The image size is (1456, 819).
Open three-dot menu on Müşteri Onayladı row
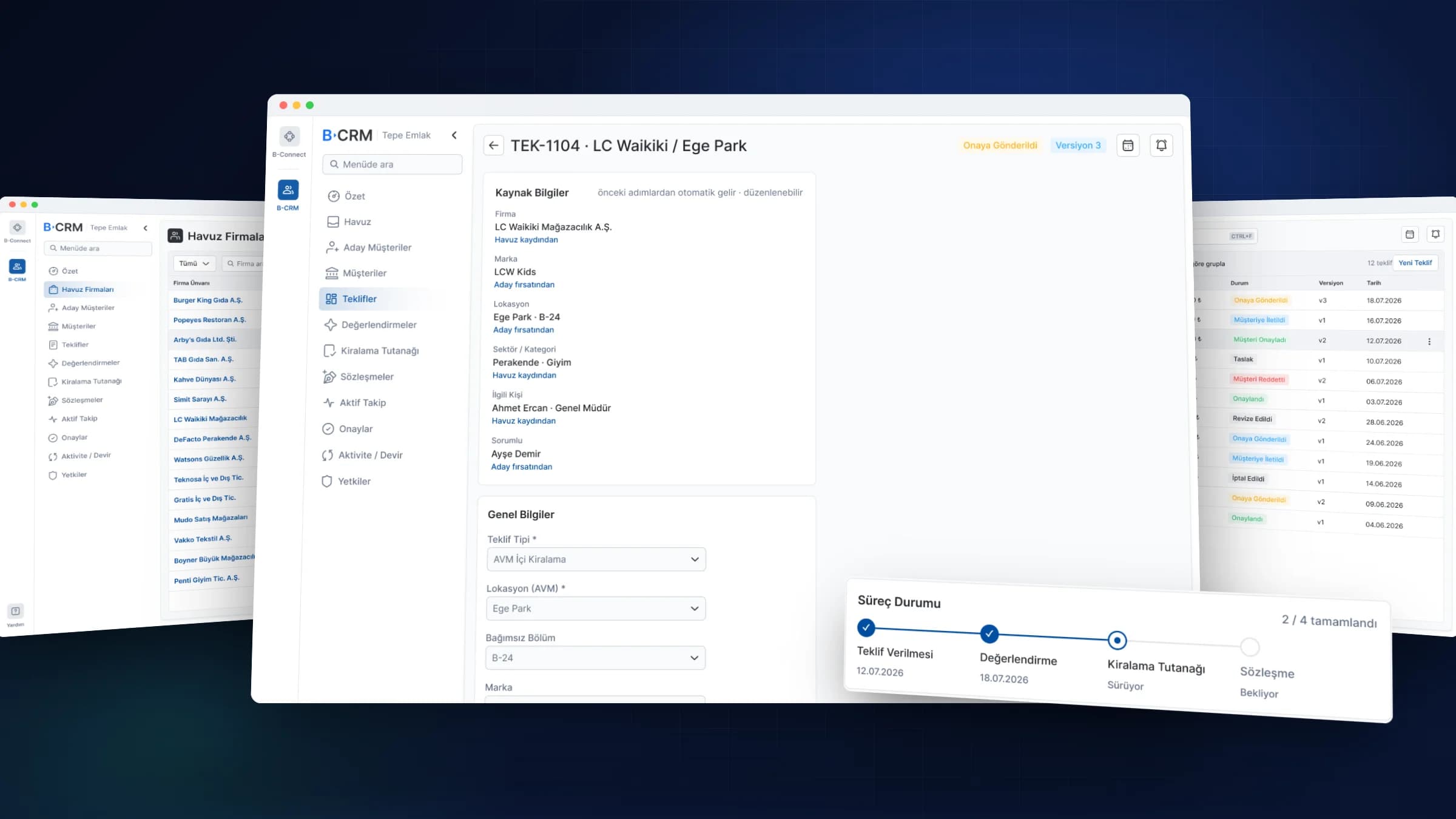[1429, 342]
